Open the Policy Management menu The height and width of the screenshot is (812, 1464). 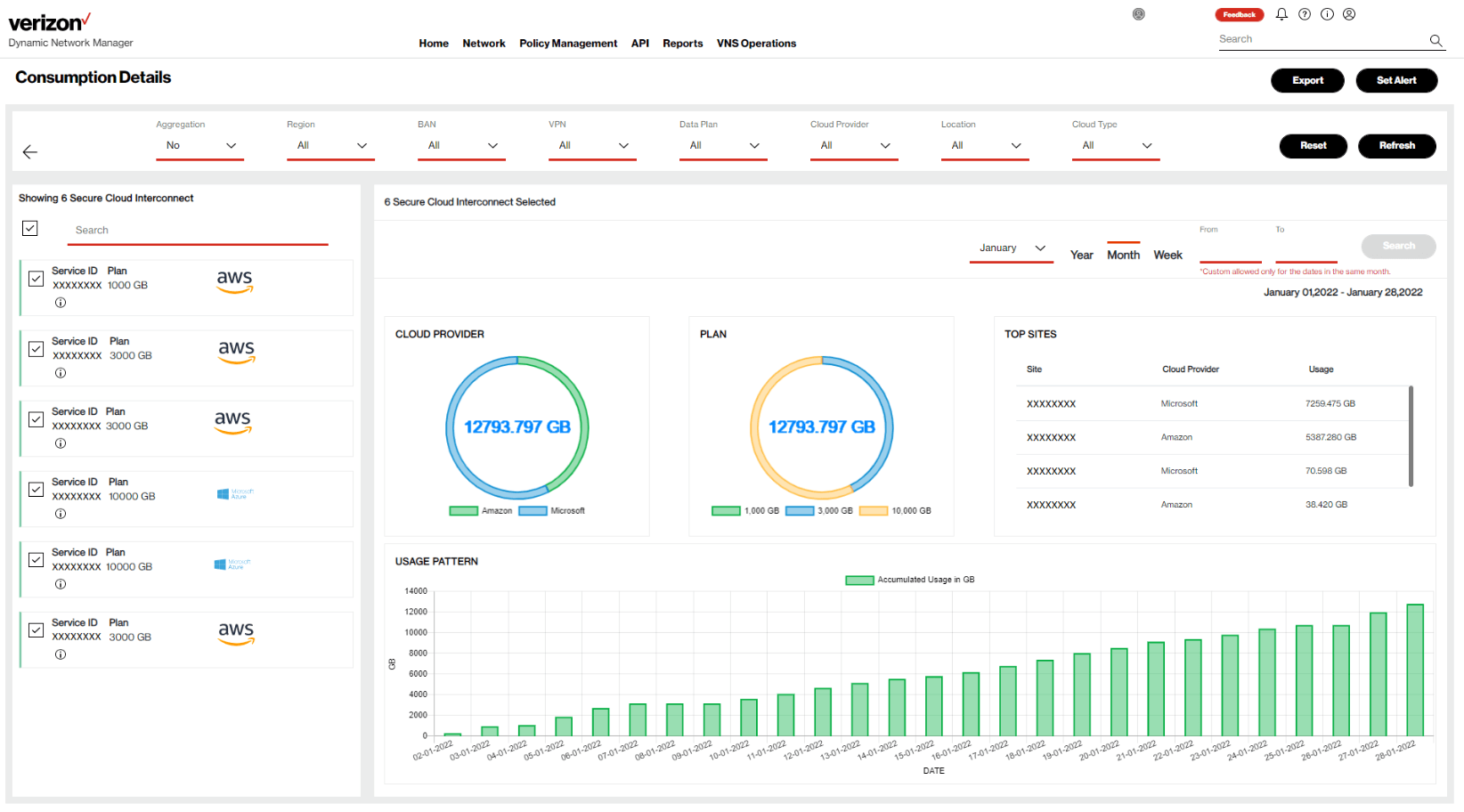(x=567, y=44)
